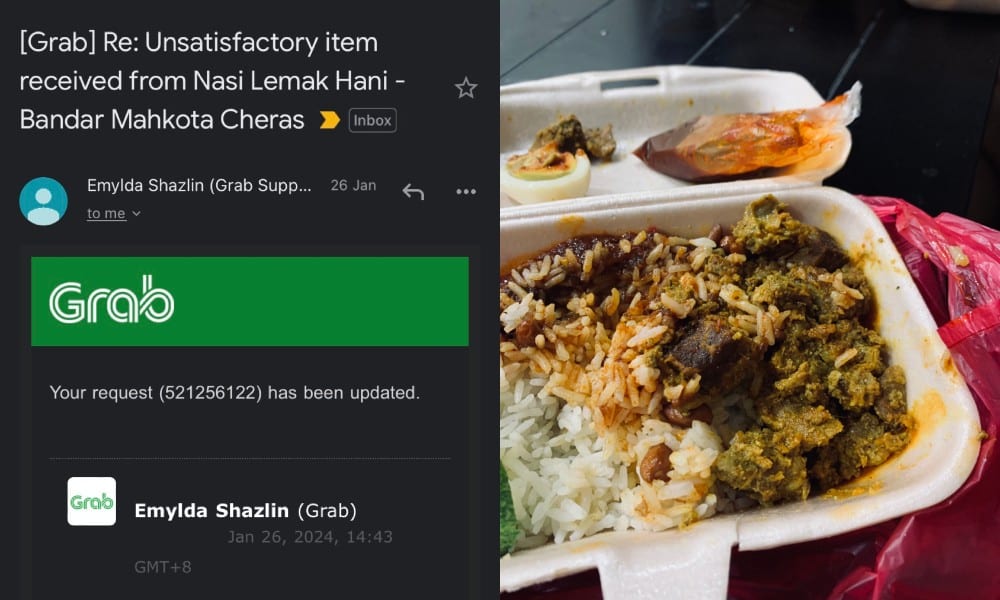Click the halved boiled egg in the photo

tap(547, 174)
